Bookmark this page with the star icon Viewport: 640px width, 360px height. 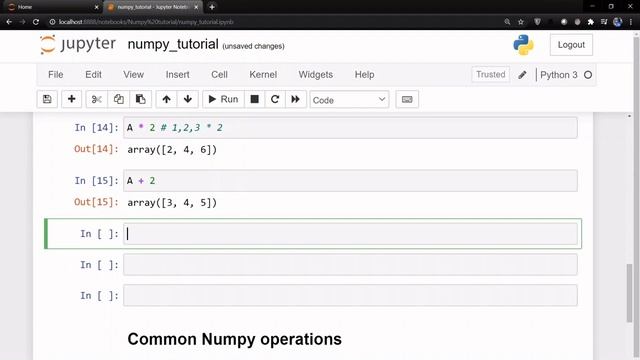pos(521,22)
